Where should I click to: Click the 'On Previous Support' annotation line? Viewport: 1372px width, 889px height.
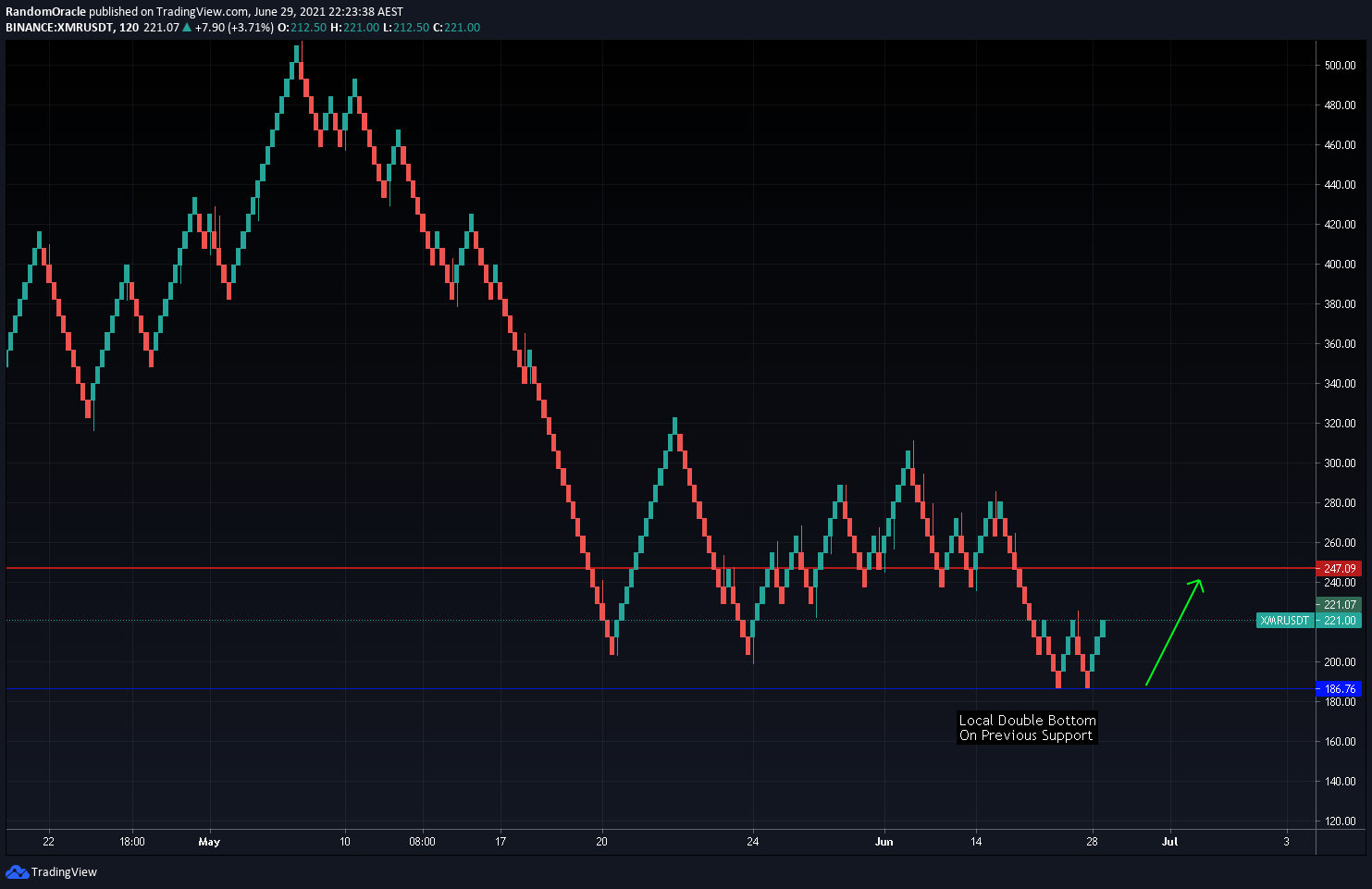click(x=1026, y=735)
